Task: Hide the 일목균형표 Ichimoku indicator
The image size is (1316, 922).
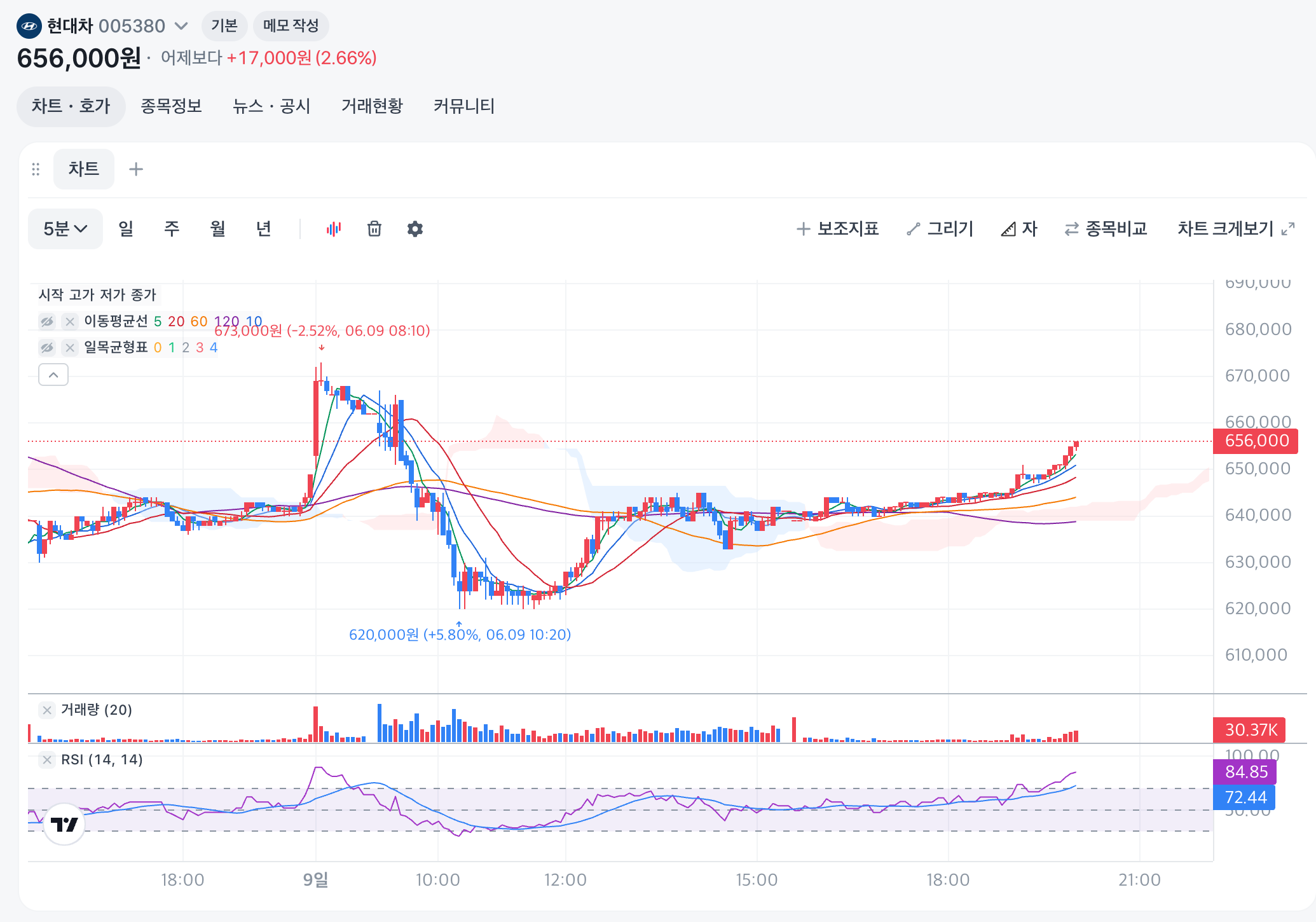Action: tap(47, 348)
